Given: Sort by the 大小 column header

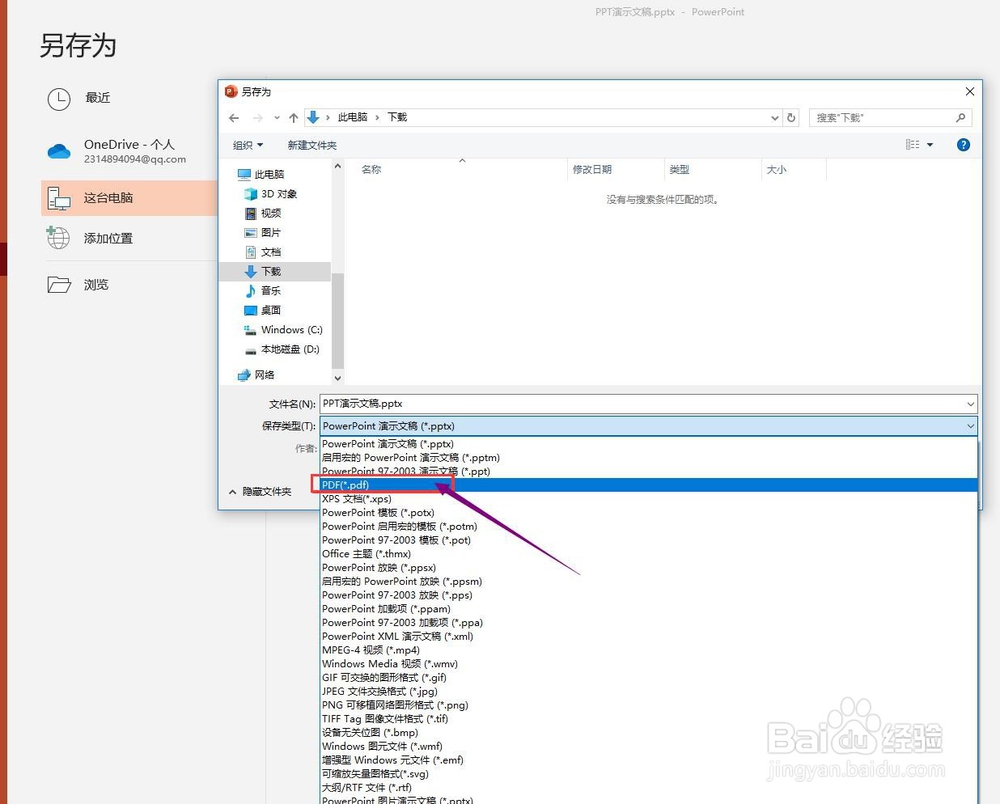Looking at the screenshot, I should point(776,170).
